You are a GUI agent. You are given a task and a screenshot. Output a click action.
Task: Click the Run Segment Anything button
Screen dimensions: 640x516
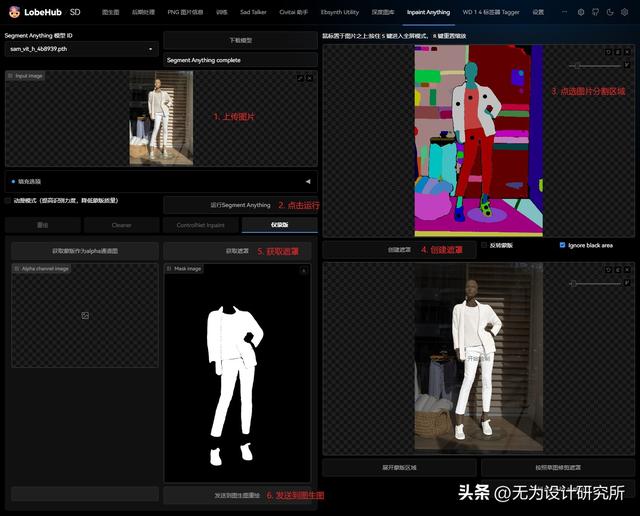[x=240, y=205]
